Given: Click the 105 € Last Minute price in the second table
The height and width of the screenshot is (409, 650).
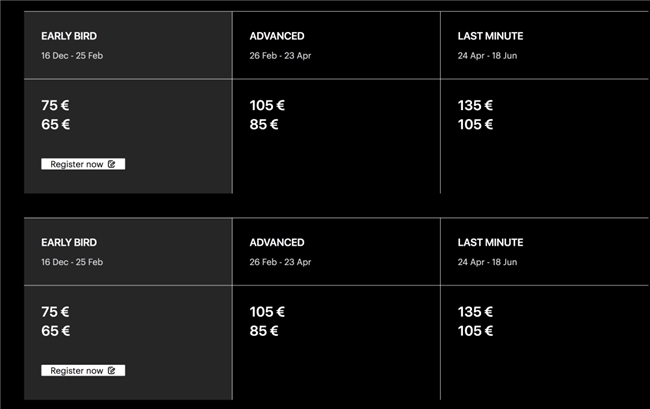Looking at the screenshot, I should click(475, 331).
